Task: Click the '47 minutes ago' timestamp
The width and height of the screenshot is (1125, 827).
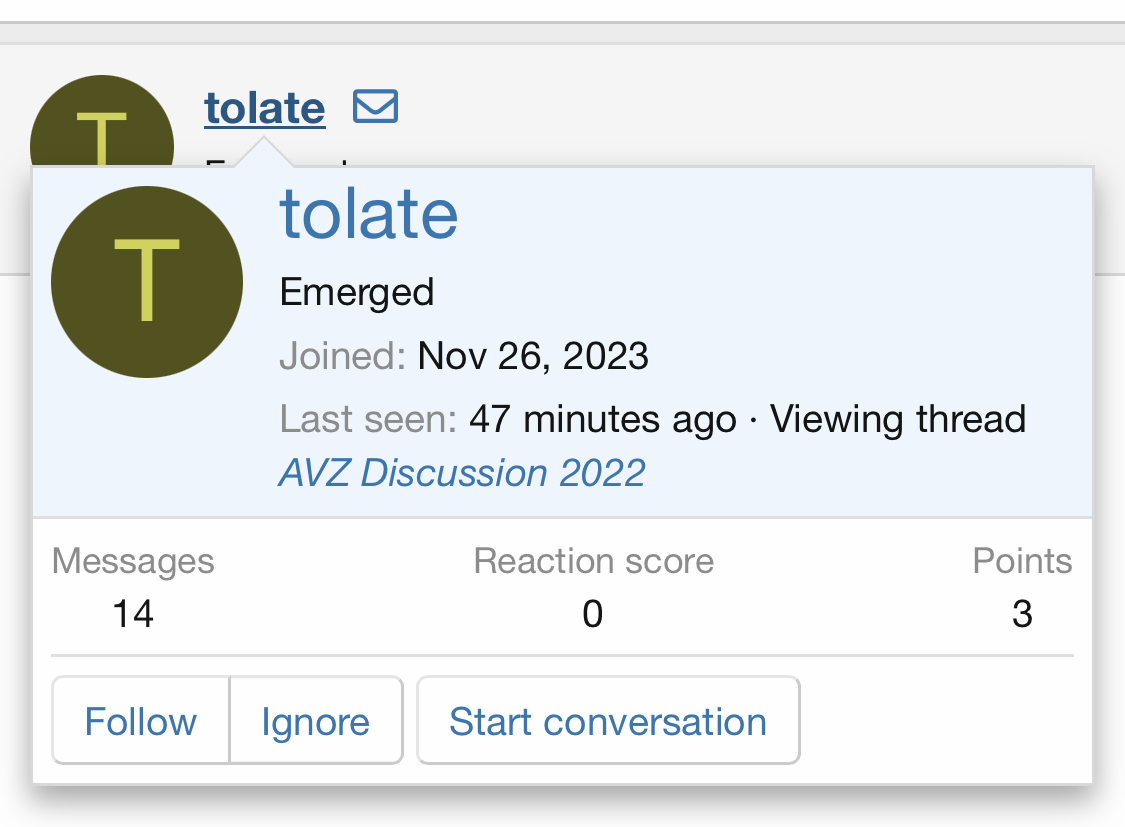Action: click(603, 418)
